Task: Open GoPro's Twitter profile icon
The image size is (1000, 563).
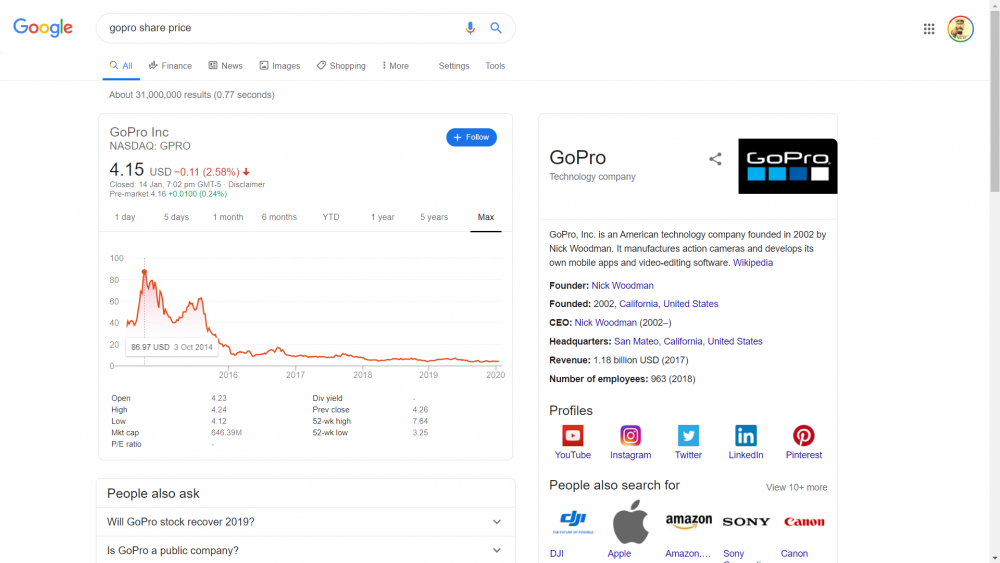Action: [688, 435]
